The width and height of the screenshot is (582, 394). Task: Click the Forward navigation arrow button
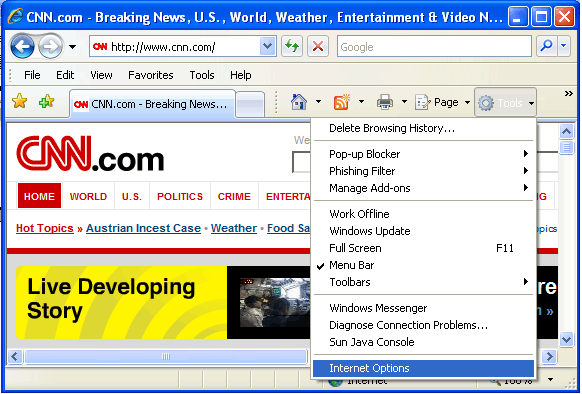[50, 46]
